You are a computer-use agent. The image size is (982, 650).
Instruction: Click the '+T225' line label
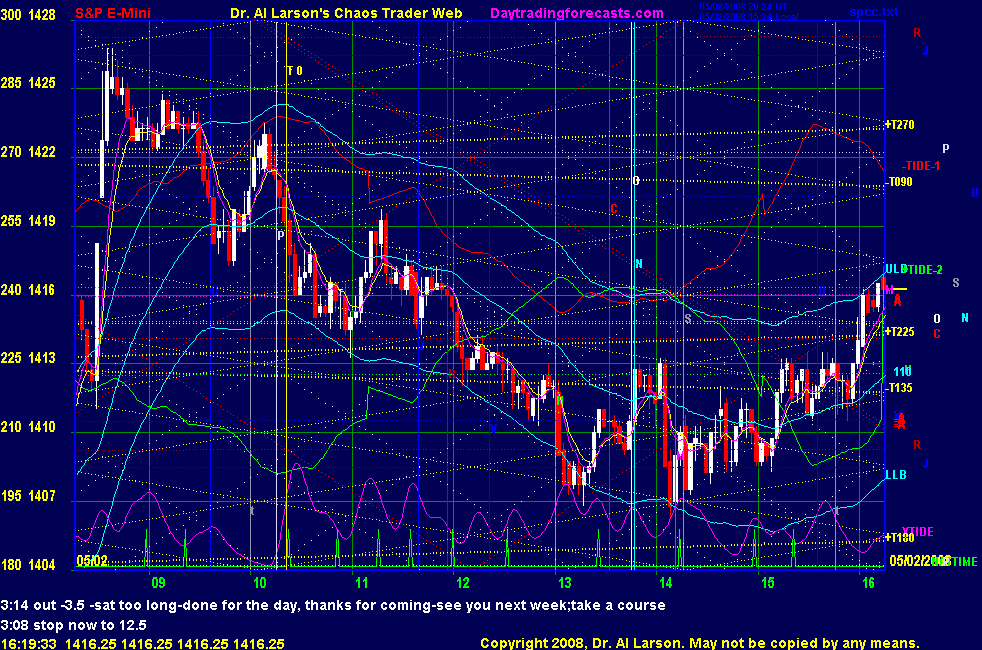900,331
